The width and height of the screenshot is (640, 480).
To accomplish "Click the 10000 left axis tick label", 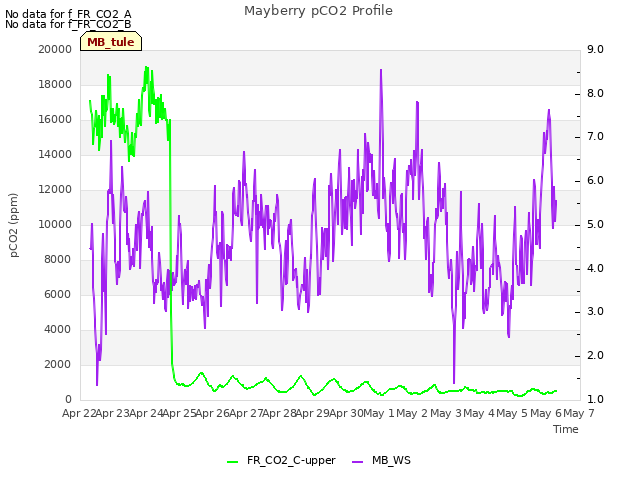I will pyautogui.click(x=55, y=224).
